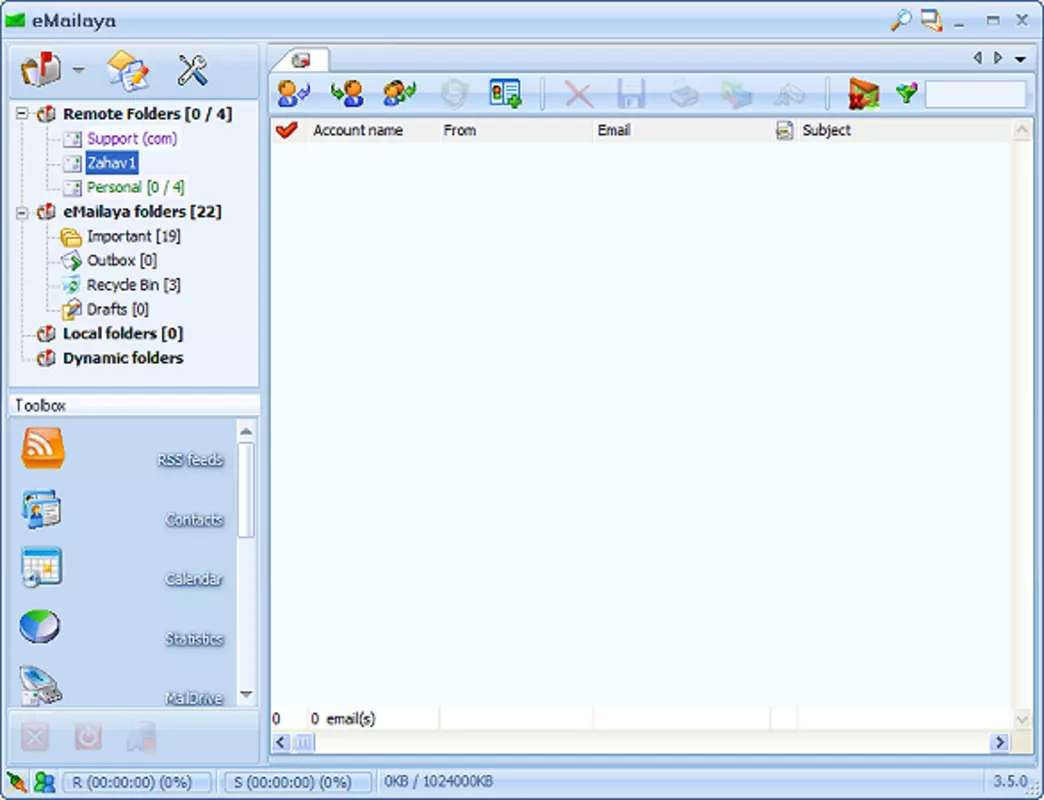Sort by the Account name column header
The image size is (1044, 800).
358,130
